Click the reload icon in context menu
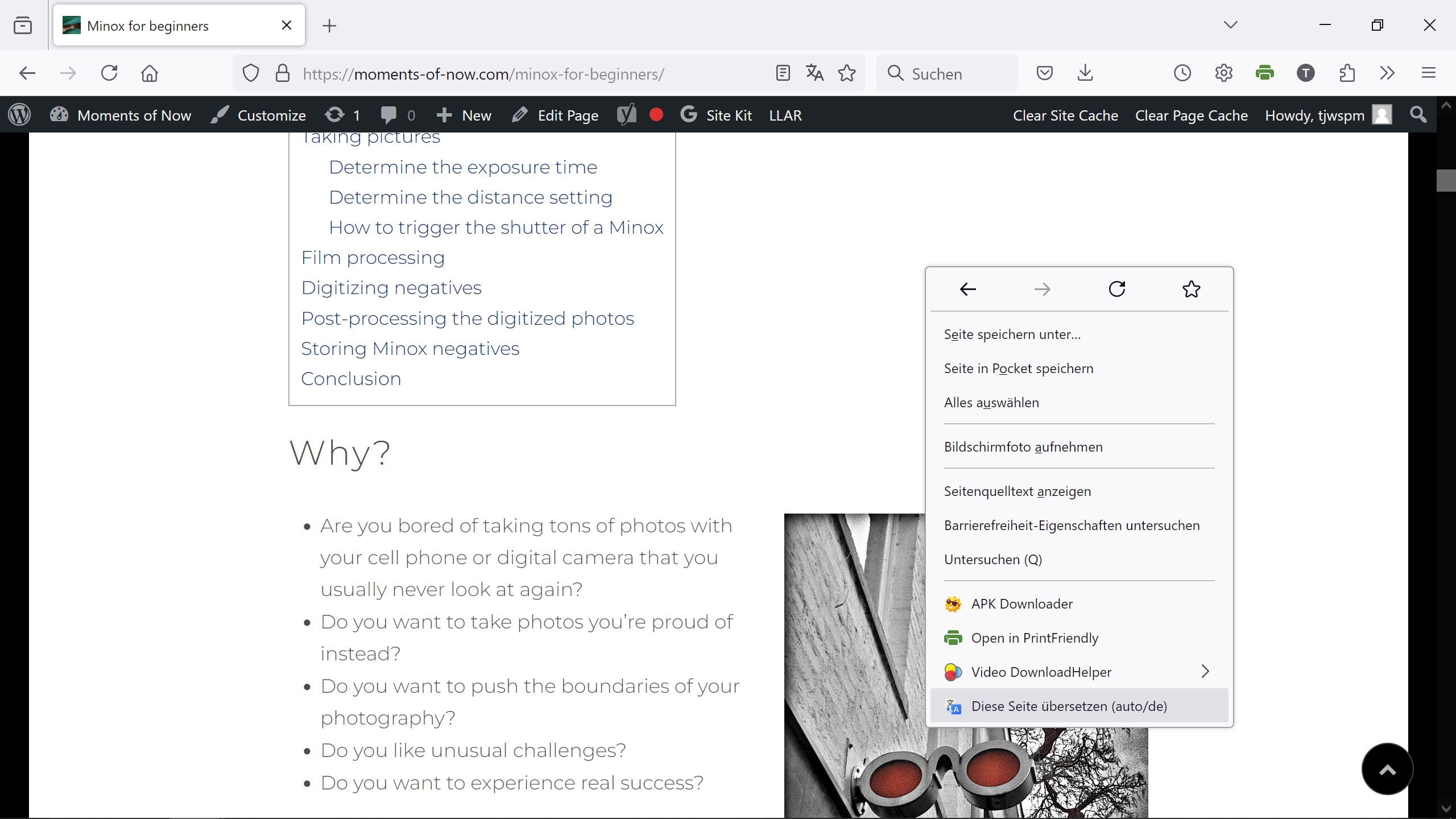The width and height of the screenshot is (1456, 819). [1117, 289]
